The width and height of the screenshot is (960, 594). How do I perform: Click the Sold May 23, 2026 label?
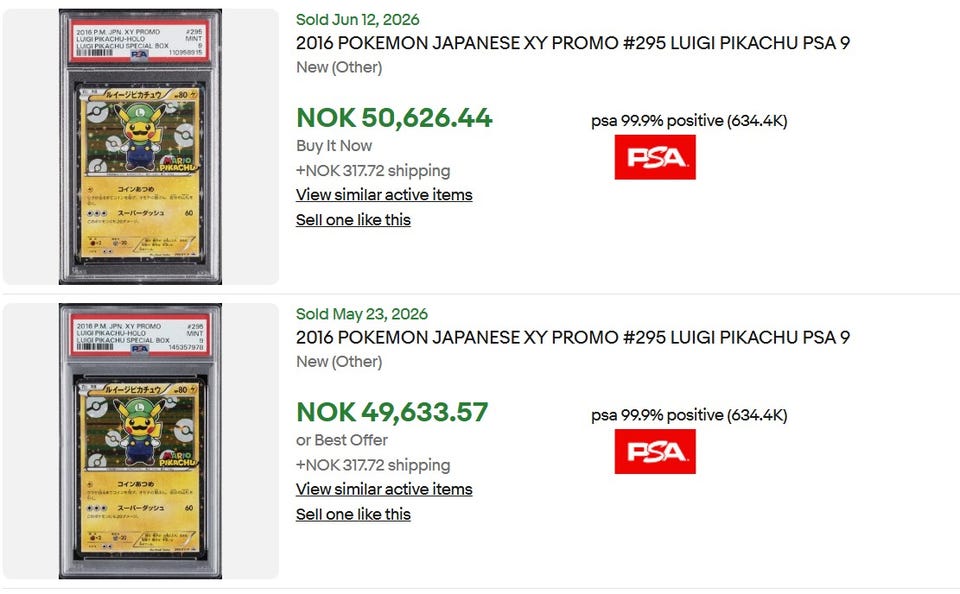(x=362, y=314)
